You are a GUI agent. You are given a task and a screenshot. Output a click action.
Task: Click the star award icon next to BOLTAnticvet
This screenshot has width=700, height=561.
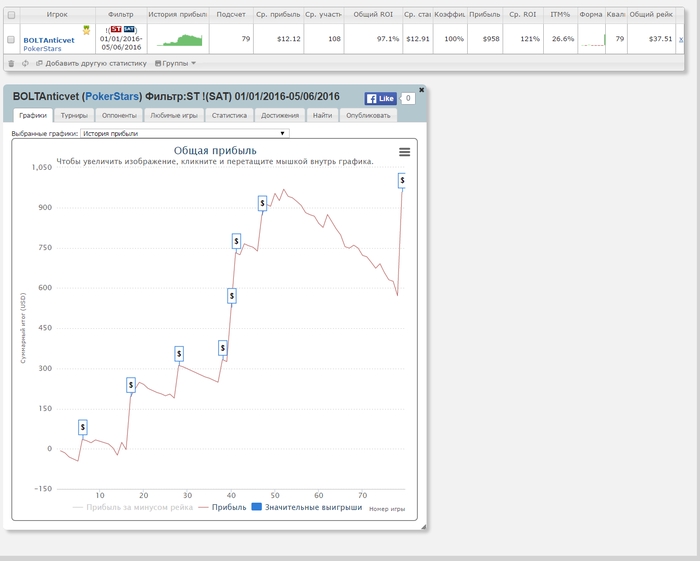86,30
